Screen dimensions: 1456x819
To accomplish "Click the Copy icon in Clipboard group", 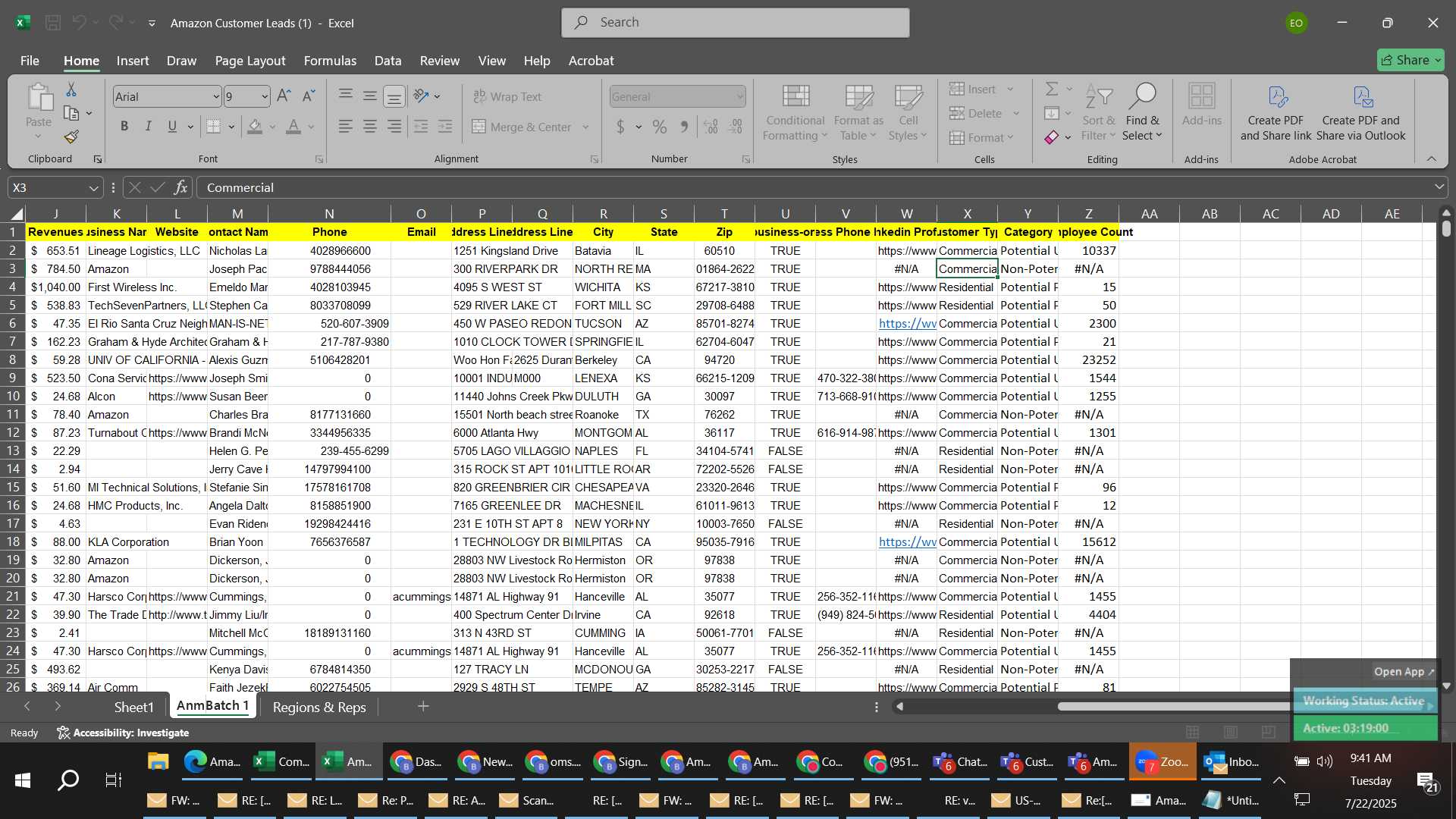I will pyautogui.click(x=71, y=114).
